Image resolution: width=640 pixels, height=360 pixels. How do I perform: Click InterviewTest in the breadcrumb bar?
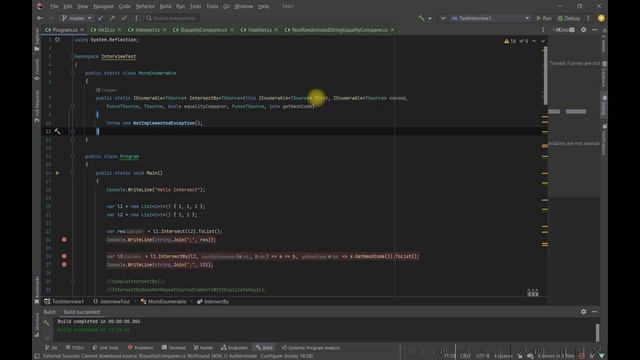(111, 302)
